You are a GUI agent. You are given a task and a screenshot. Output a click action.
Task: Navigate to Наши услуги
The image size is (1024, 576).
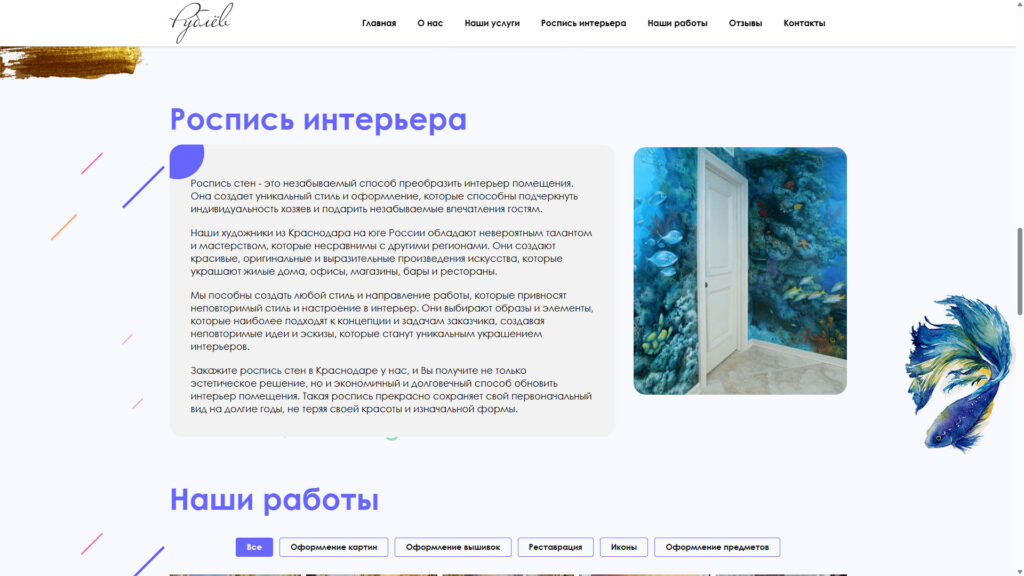[x=492, y=23]
